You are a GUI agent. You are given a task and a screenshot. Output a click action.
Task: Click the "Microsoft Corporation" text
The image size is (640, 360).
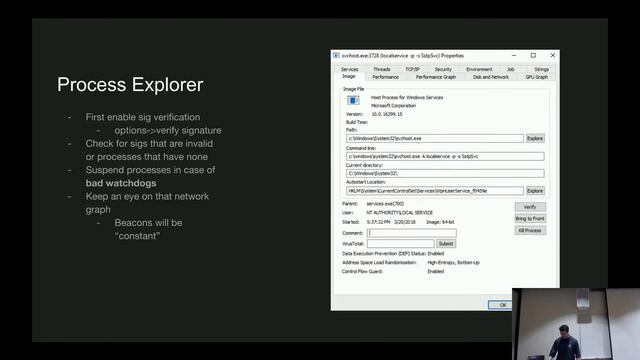(393, 106)
